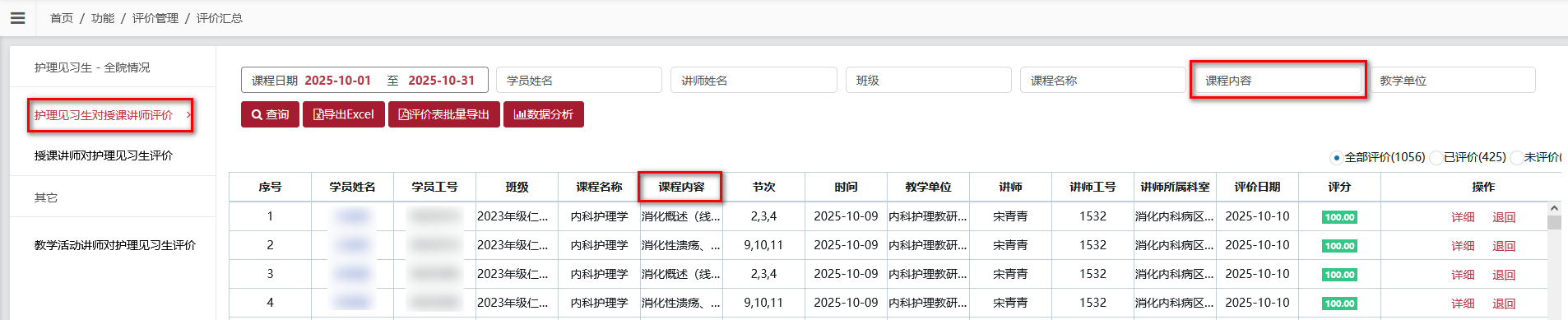This screenshot has height=320, width=1568.
Task: Click the 序号 column header
Action: pyautogui.click(x=270, y=187)
